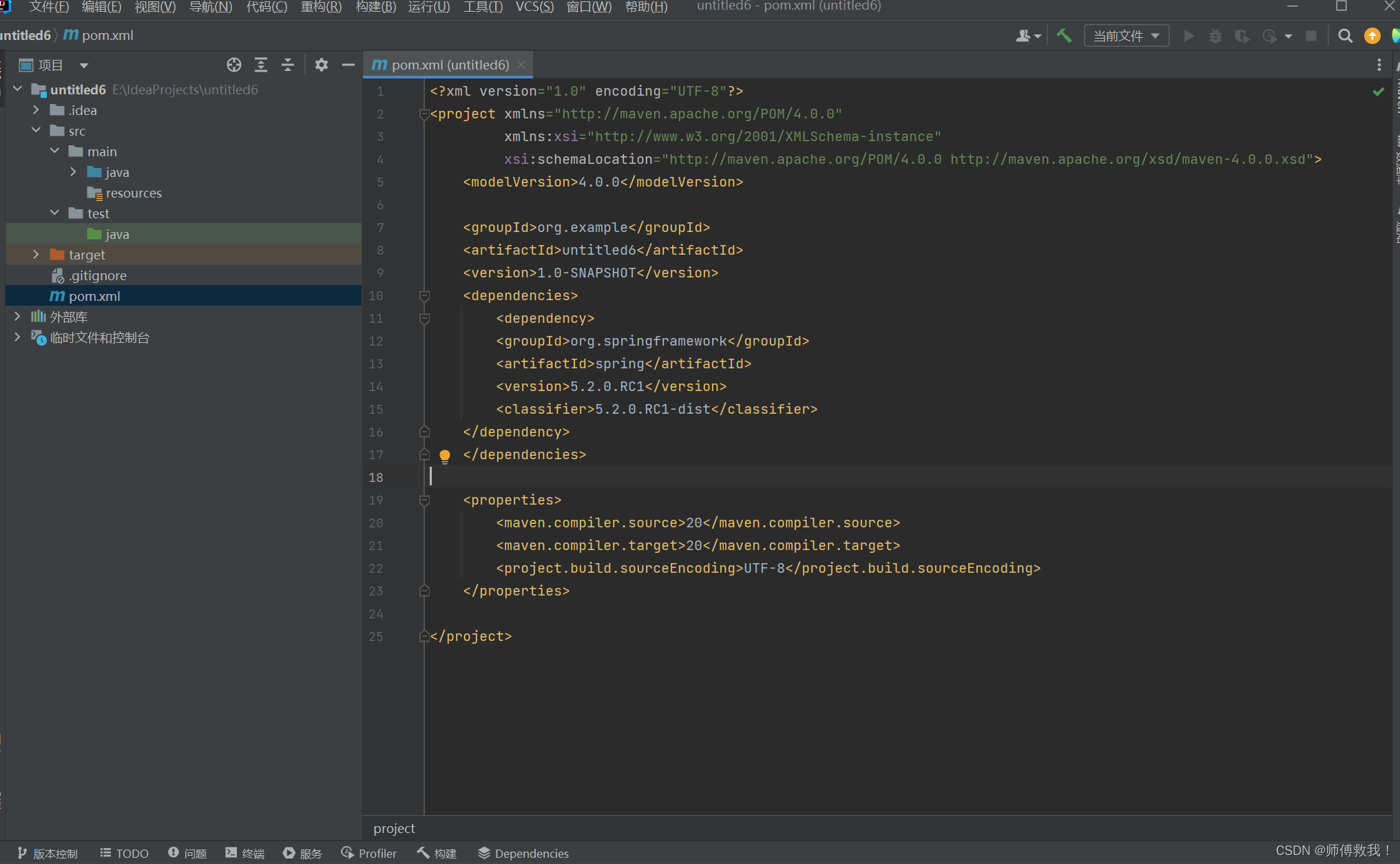Expand the .idea folder
Viewport: 1400px width, 864px height.
36,109
